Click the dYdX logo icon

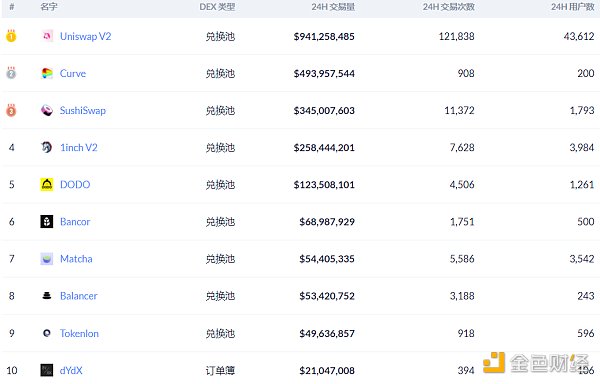click(x=47, y=370)
